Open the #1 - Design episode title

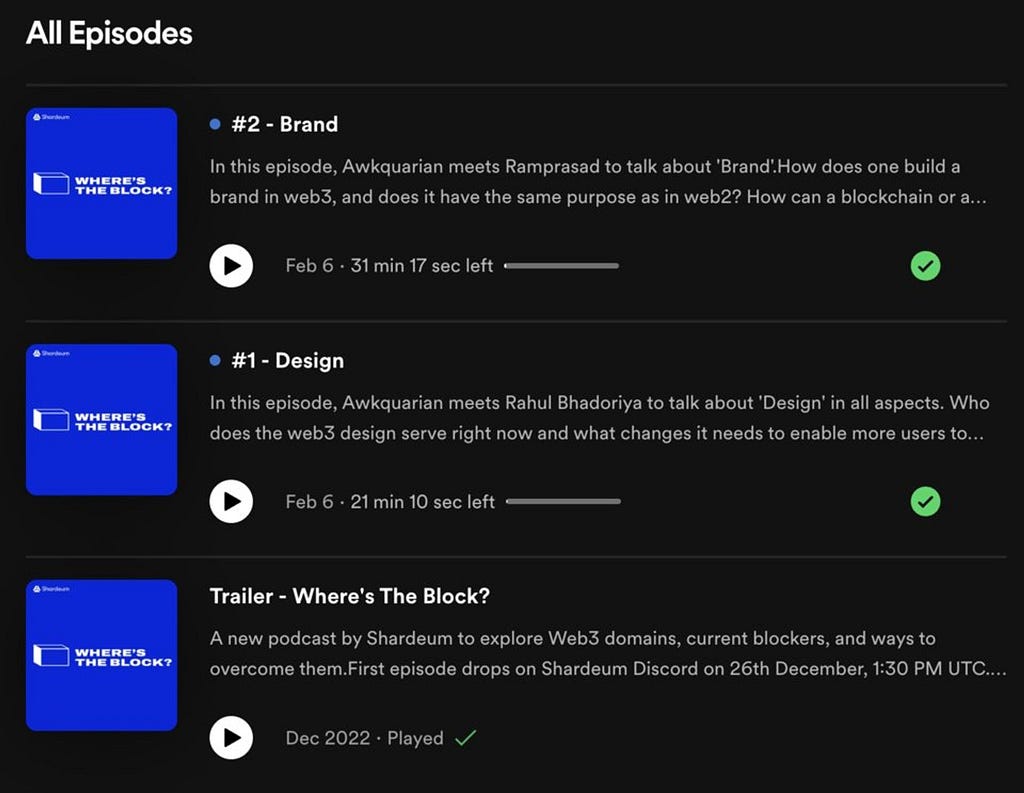pyautogui.click(x=287, y=361)
